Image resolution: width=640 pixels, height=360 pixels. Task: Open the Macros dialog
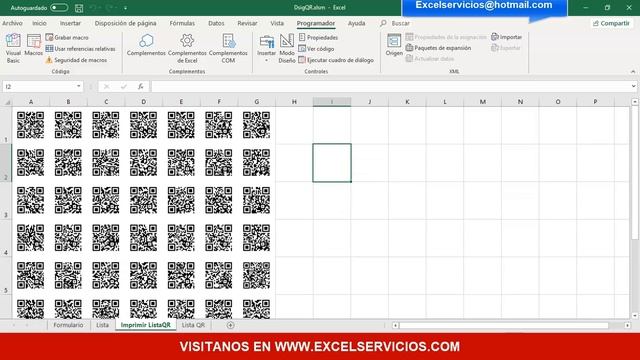coord(33,46)
